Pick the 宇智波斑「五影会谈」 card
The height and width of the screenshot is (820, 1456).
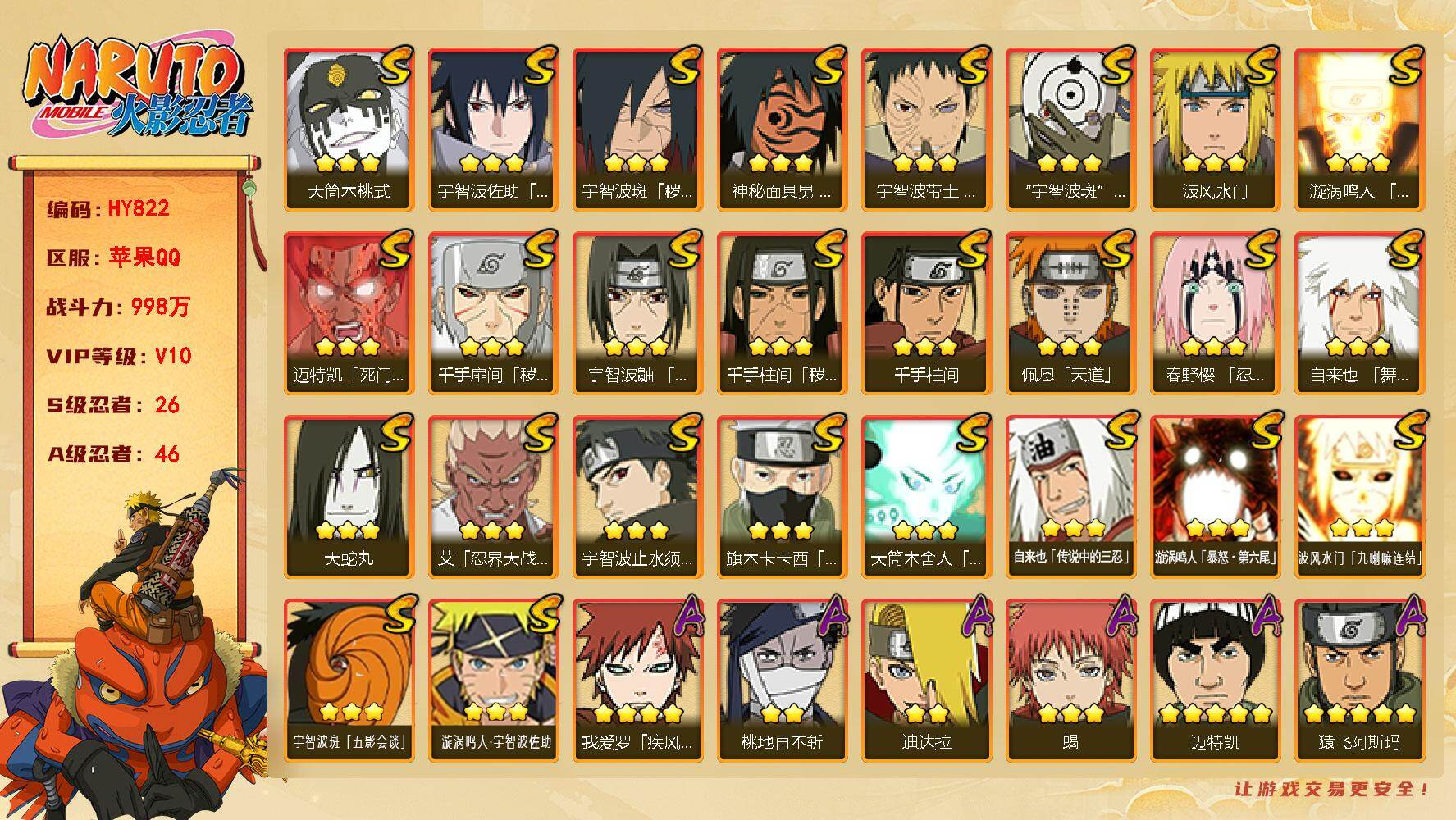click(349, 680)
